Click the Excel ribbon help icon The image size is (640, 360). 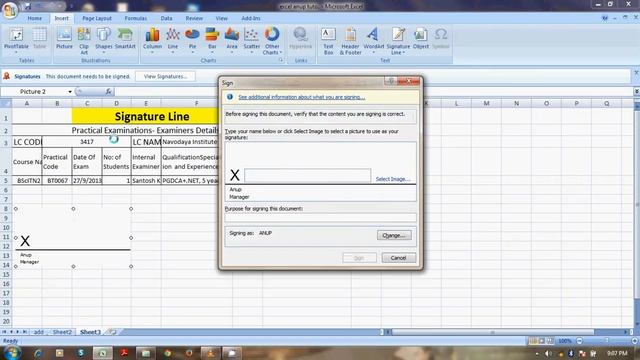tap(604, 18)
